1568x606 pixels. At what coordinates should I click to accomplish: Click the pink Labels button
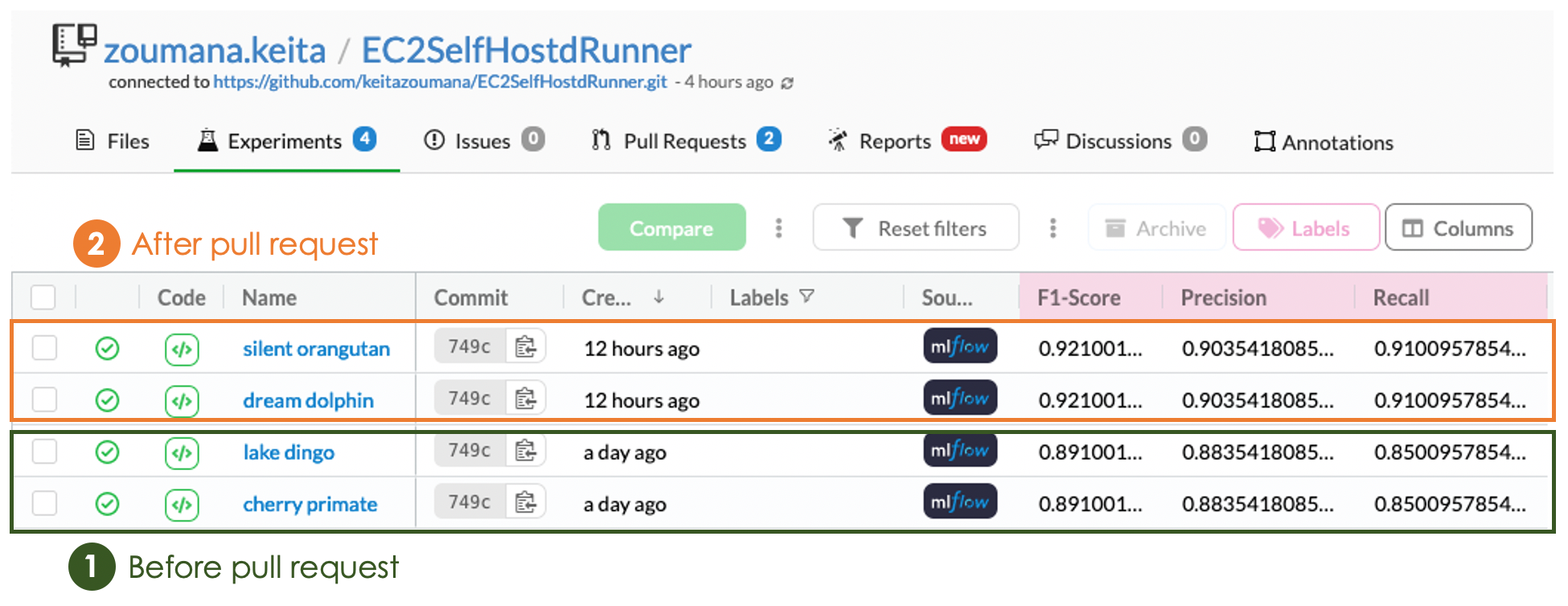pyautogui.click(x=1305, y=228)
